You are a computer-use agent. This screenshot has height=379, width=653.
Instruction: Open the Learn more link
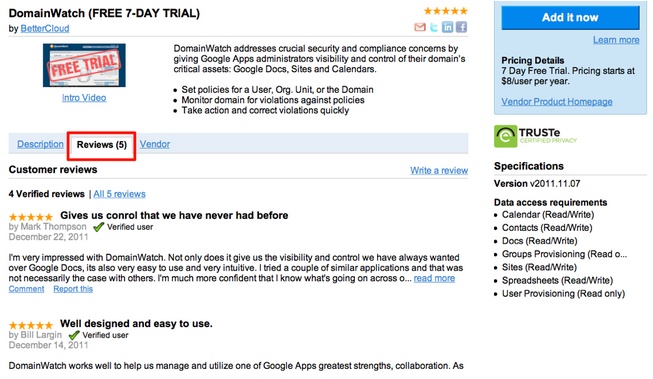pyautogui.click(x=616, y=40)
